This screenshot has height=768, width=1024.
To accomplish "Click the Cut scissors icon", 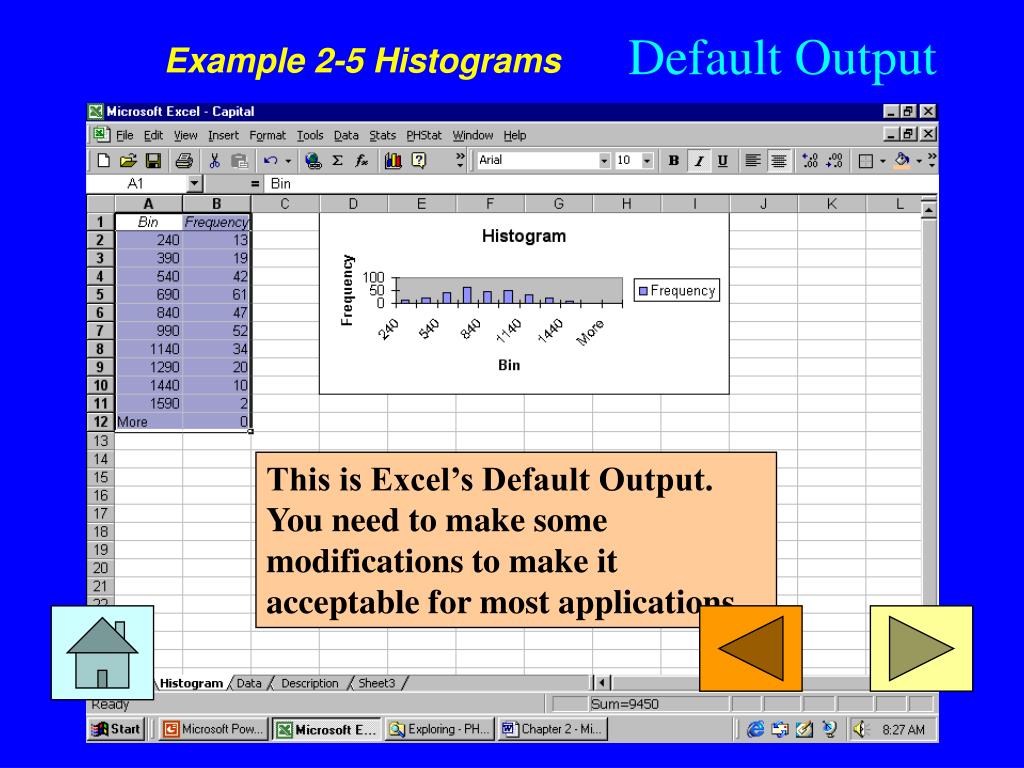I will point(214,160).
